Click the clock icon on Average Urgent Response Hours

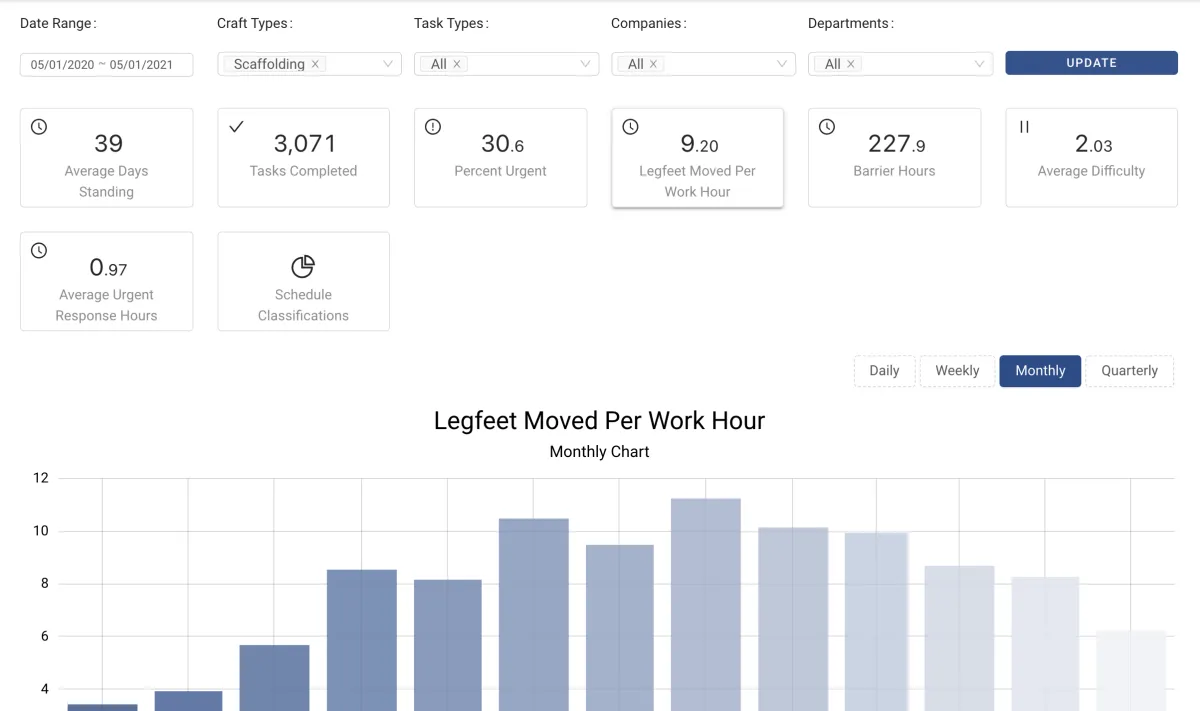38,251
